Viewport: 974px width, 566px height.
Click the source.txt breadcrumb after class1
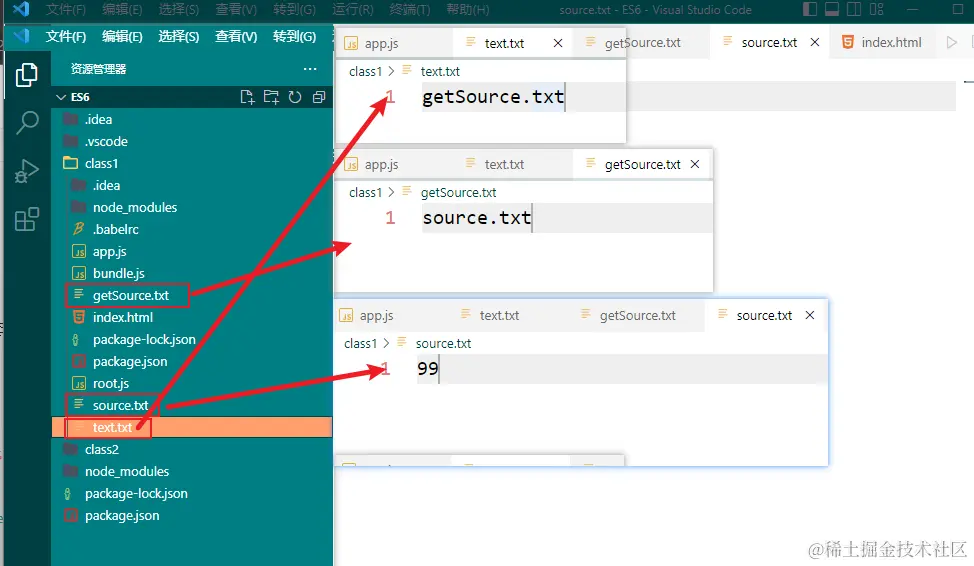tap(444, 344)
